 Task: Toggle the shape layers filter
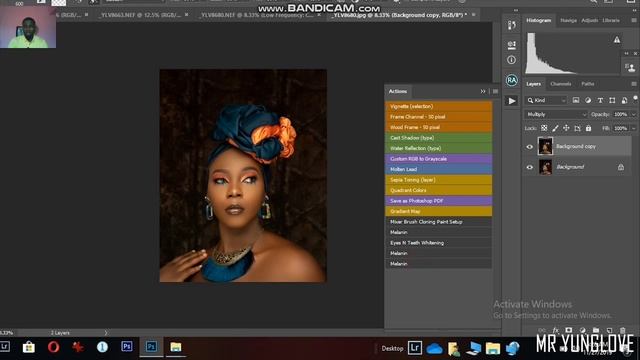click(612, 100)
